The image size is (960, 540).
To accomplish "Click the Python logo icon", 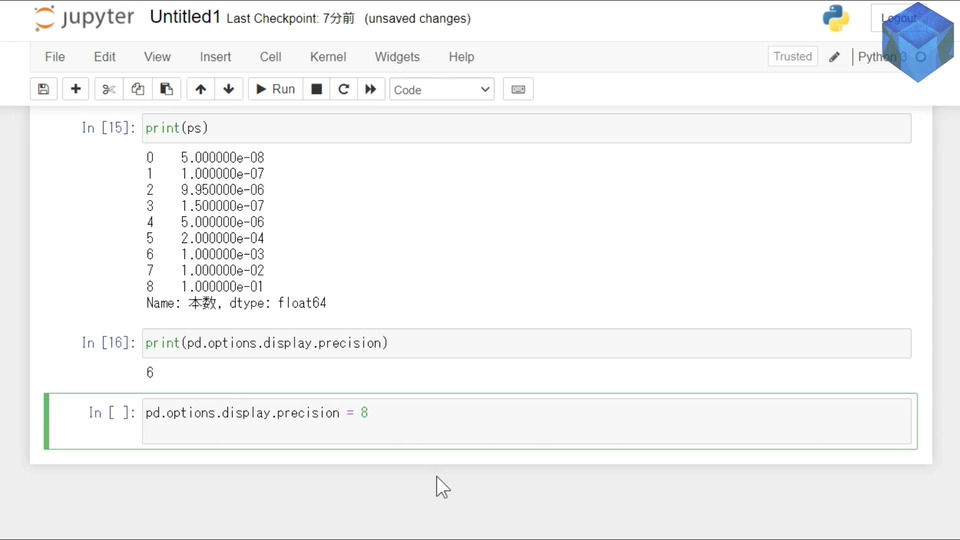I will coord(836,18).
